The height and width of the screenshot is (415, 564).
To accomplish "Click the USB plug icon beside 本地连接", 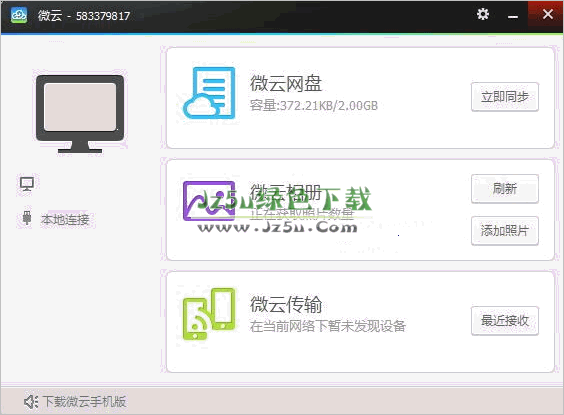I will point(27,218).
